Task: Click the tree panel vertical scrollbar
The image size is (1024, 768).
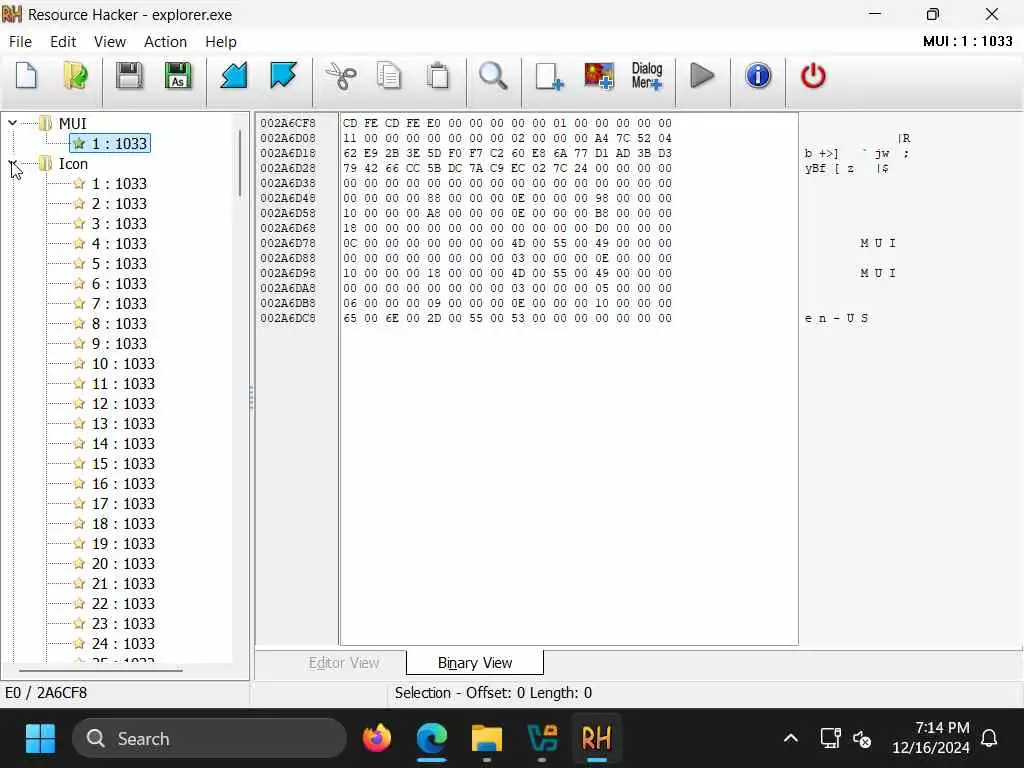Action: pyautogui.click(x=240, y=163)
